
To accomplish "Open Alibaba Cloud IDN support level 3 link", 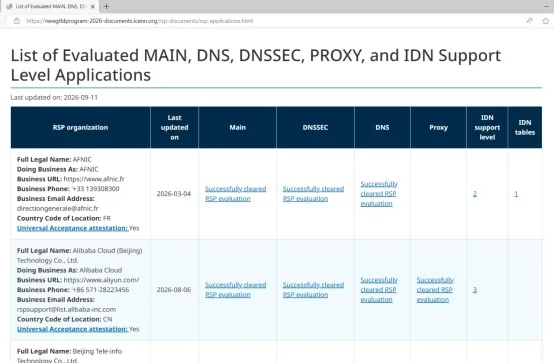I will (475, 290).
